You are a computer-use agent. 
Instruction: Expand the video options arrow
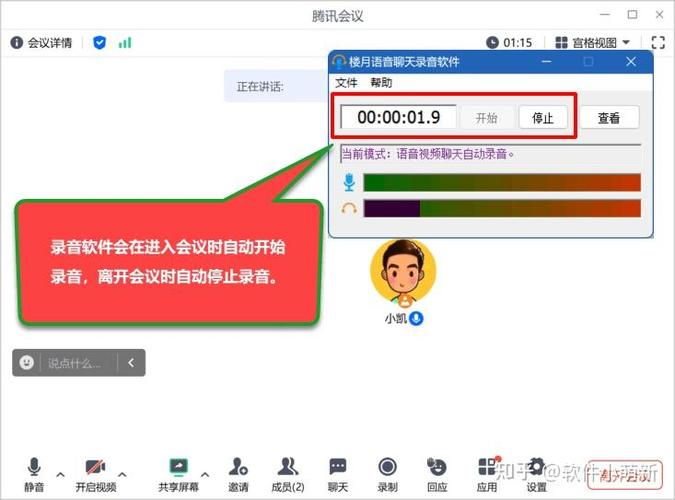coord(122,474)
